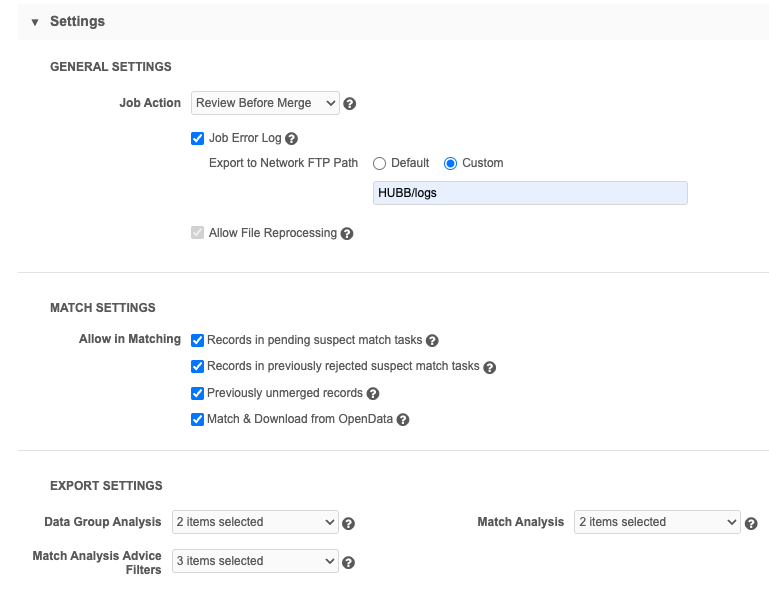Toggle Records in pending suspect match tasks
Screen dimensions: 769x593
click(198, 340)
